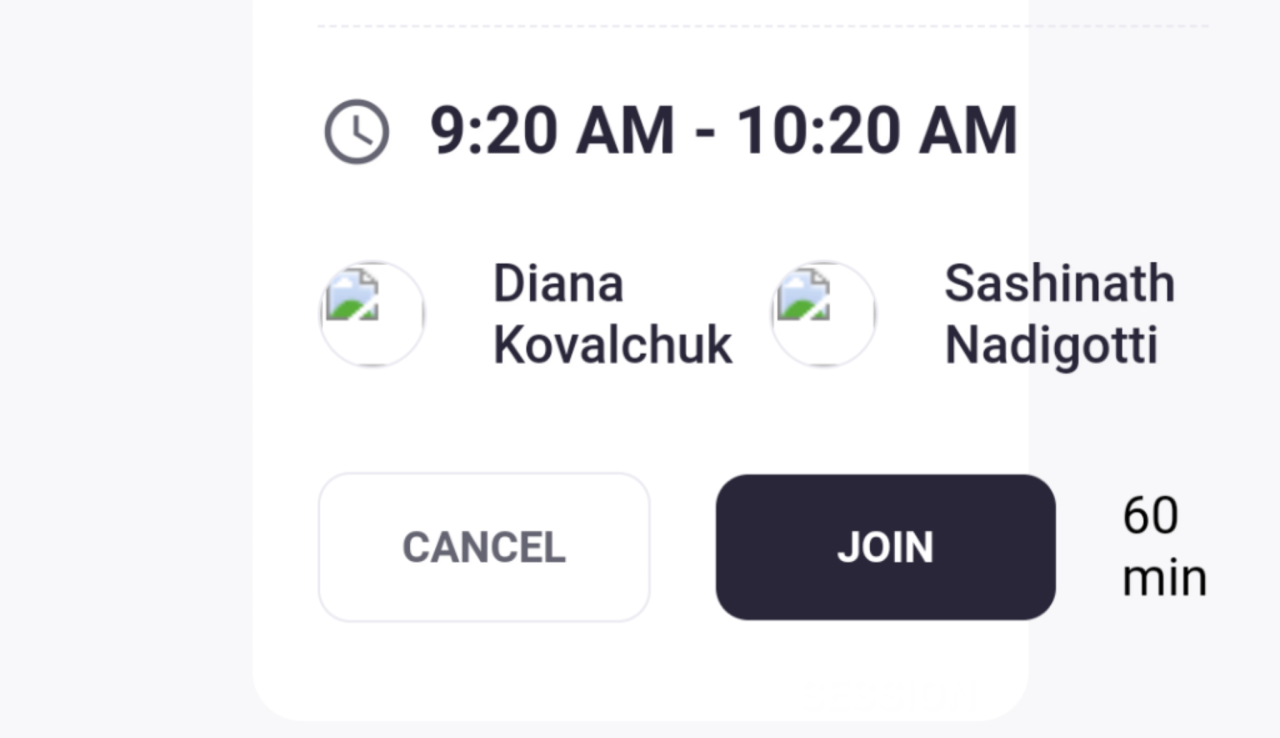Image resolution: width=1280 pixels, height=738 pixels.
Task: Open Diana Kovalchuk's avatar image
Action: point(372,314)
